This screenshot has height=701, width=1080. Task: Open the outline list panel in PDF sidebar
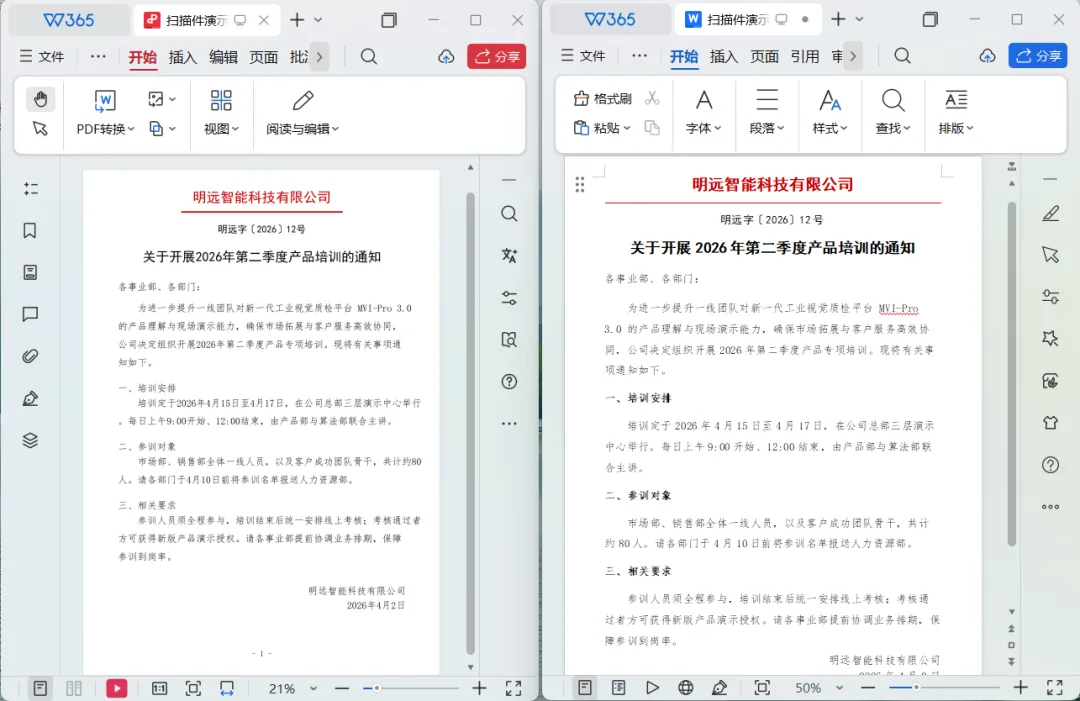30,189
